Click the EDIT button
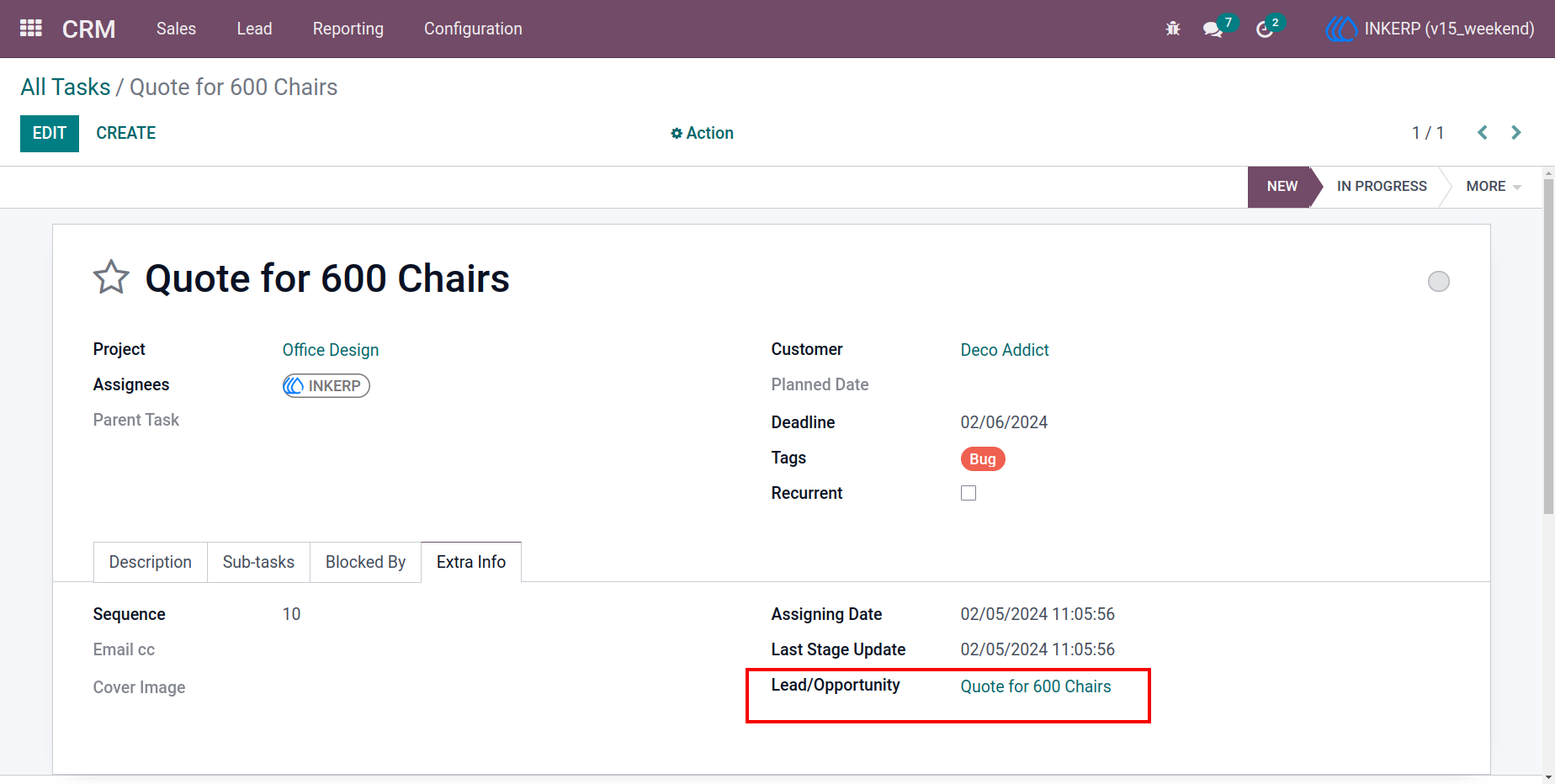 coord(50,134)
